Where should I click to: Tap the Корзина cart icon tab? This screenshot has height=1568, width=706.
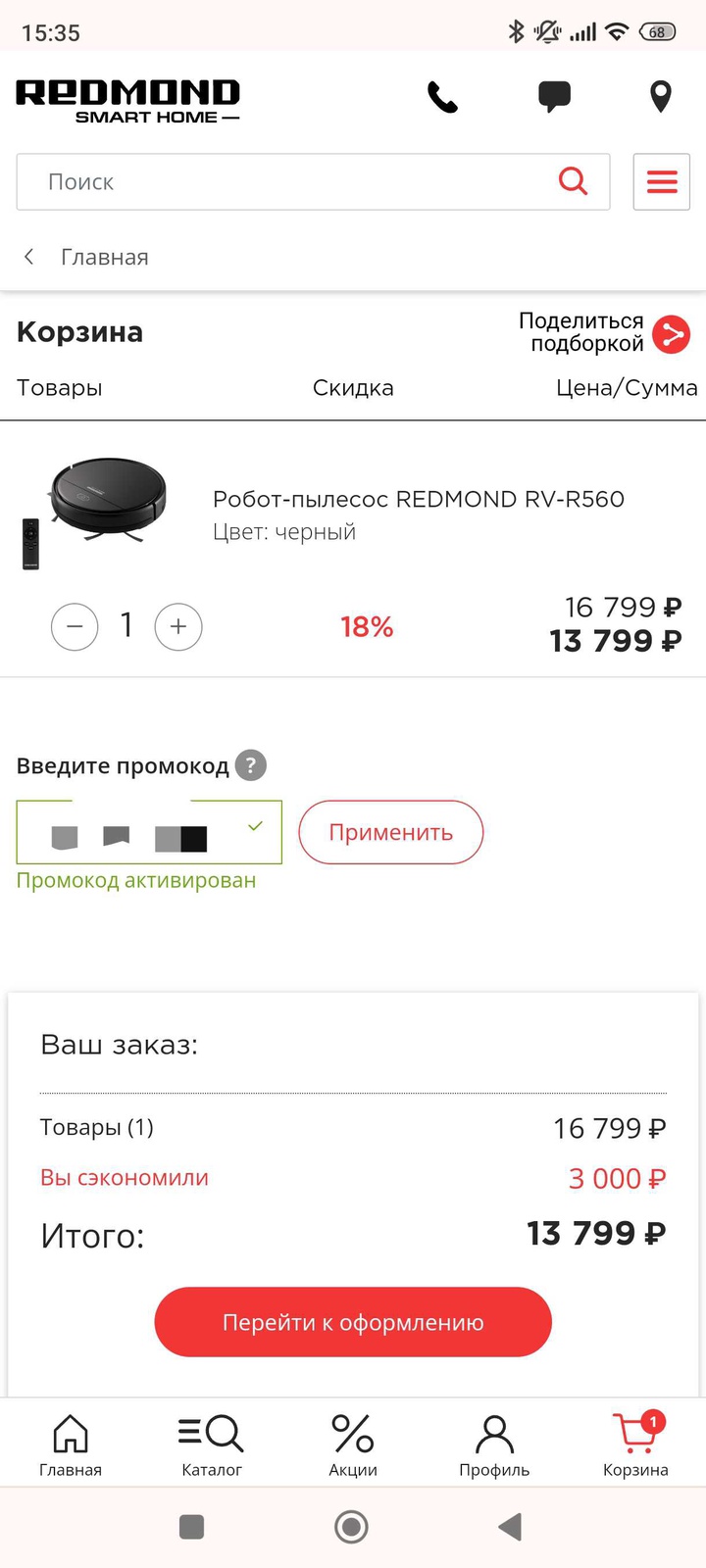(635, 1445)
